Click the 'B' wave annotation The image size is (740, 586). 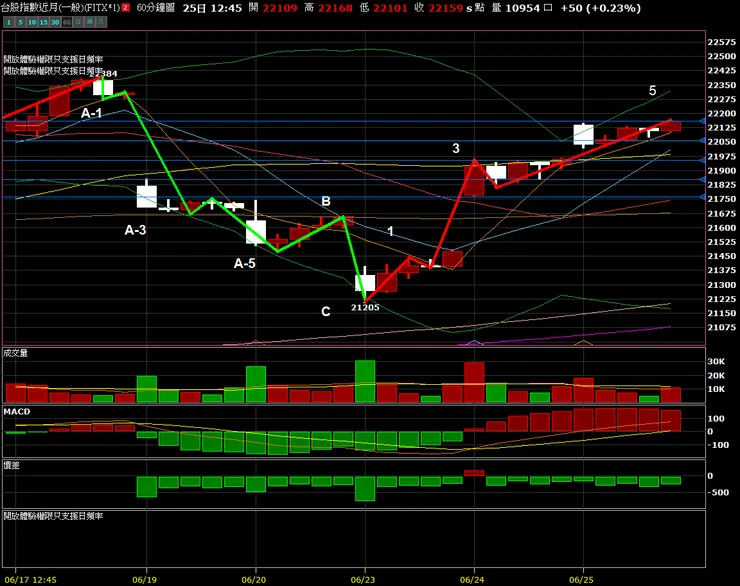pos(326,201)
